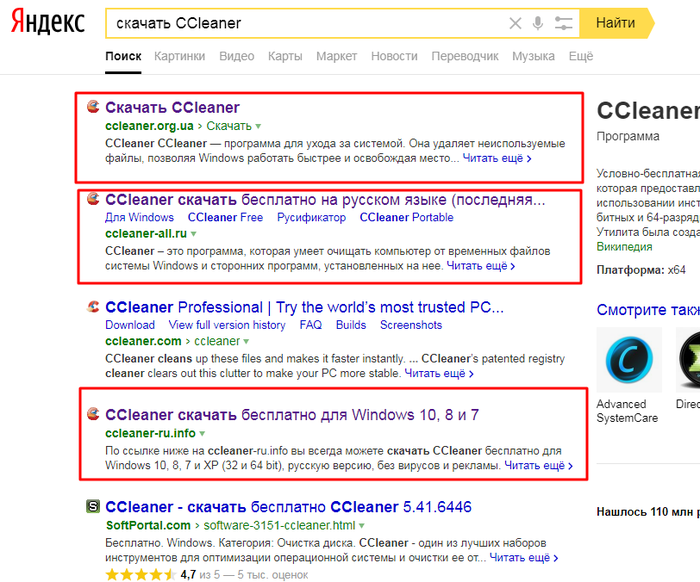Viewport: 700px width, 582px height.
Task: Open CCleaner Portable sitelink
Action: [x=407, y=217]
